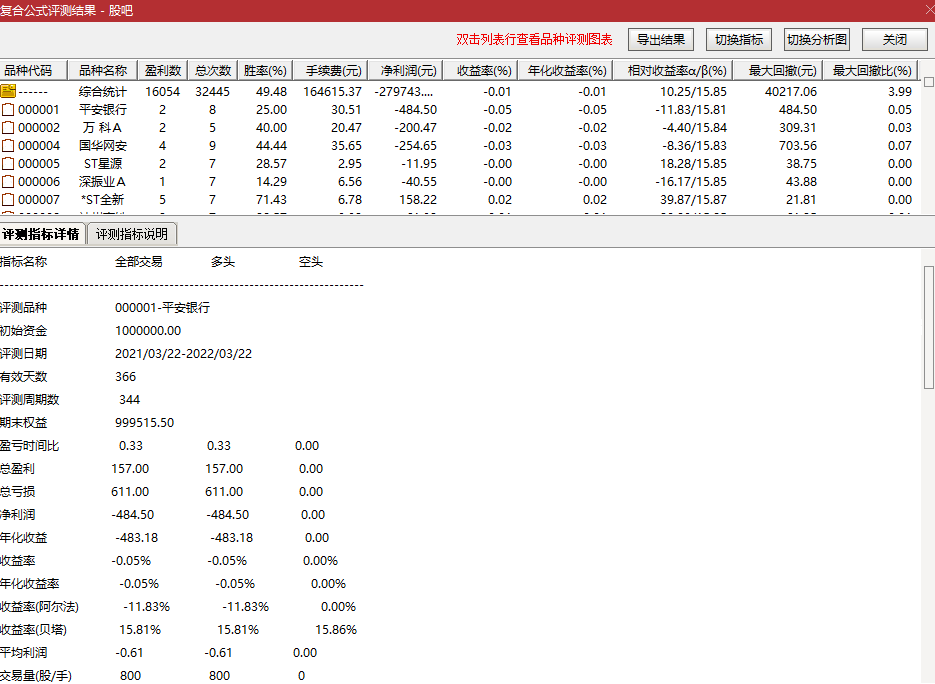Sort by the 盈利数 column header
Viewport: 935px width, 684px height.
click(x=163, y=70)
